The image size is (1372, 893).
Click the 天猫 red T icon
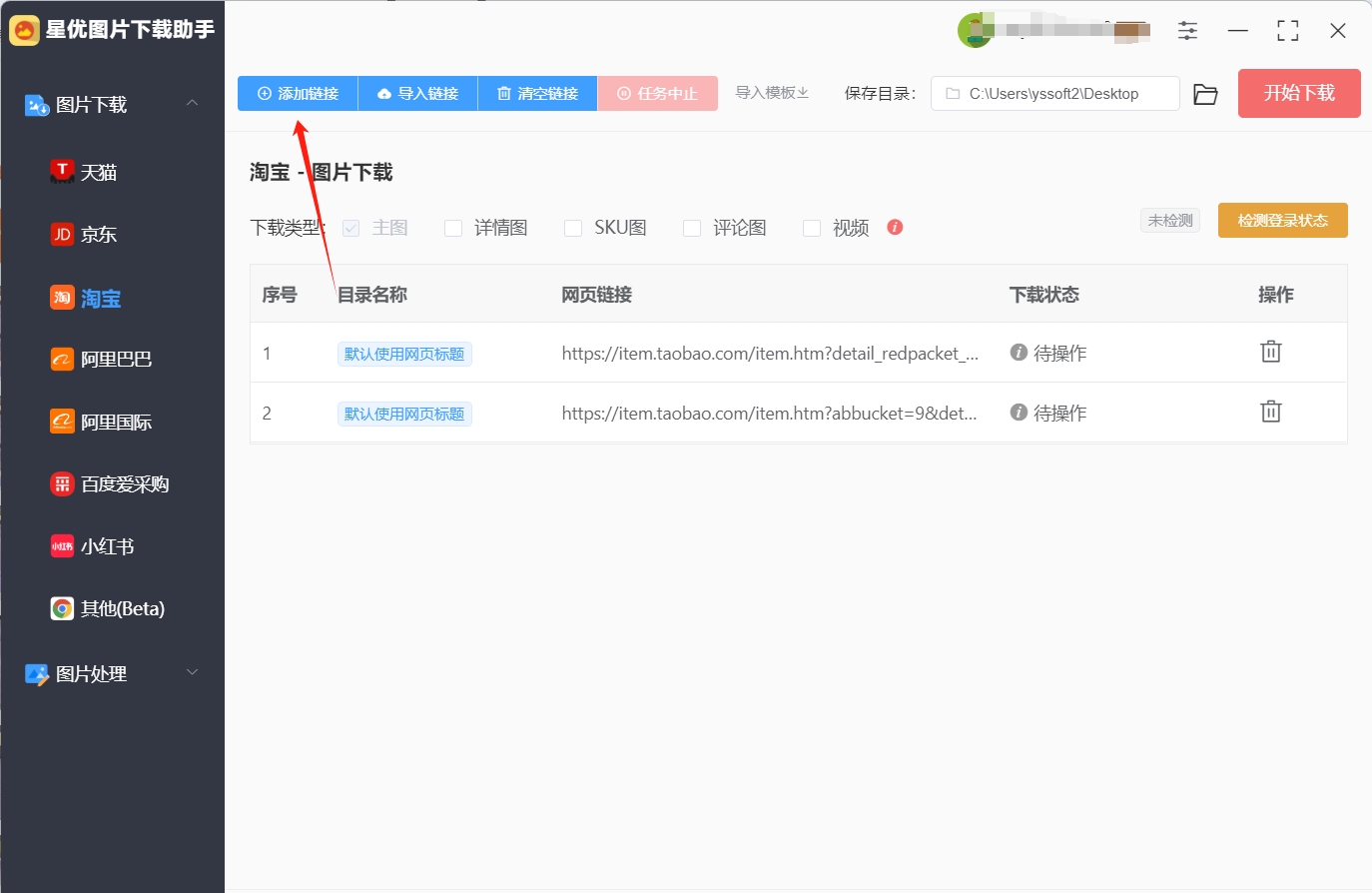click(x=62, y=171)
